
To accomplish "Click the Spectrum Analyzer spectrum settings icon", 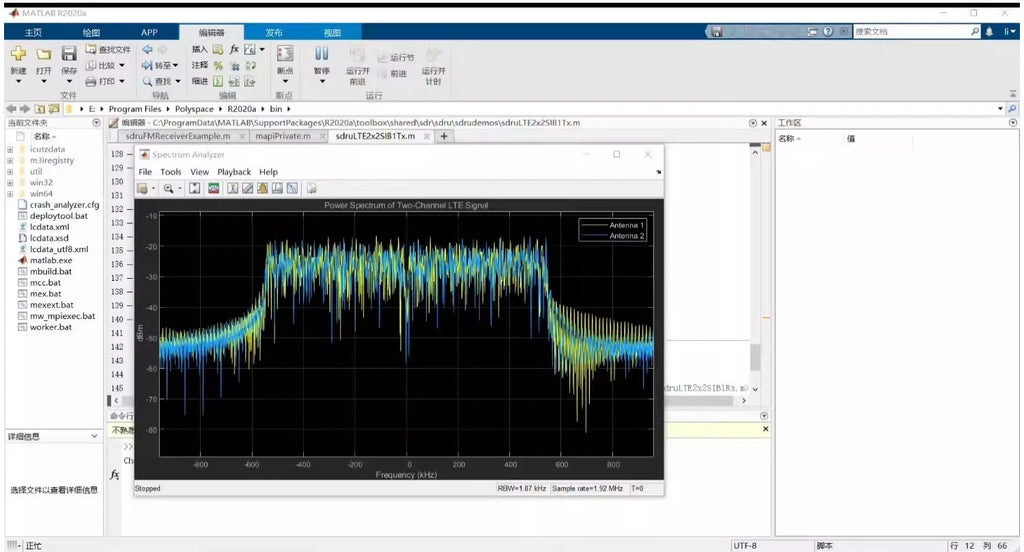I will (214, 189).
